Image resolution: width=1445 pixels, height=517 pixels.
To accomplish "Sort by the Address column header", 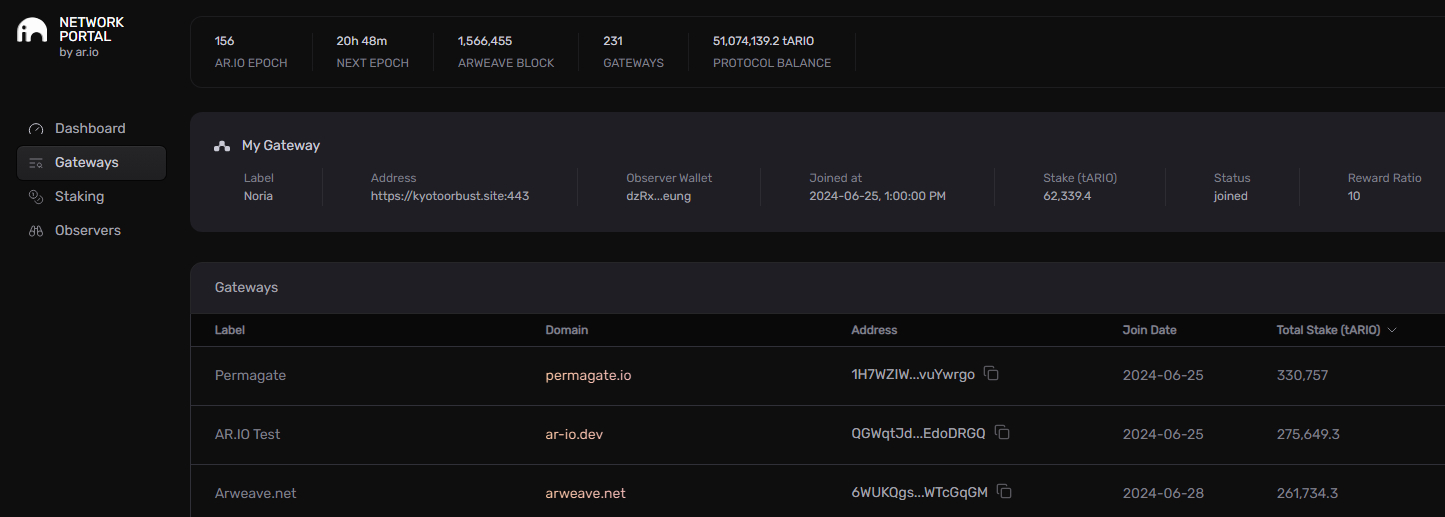I will 874,330.
